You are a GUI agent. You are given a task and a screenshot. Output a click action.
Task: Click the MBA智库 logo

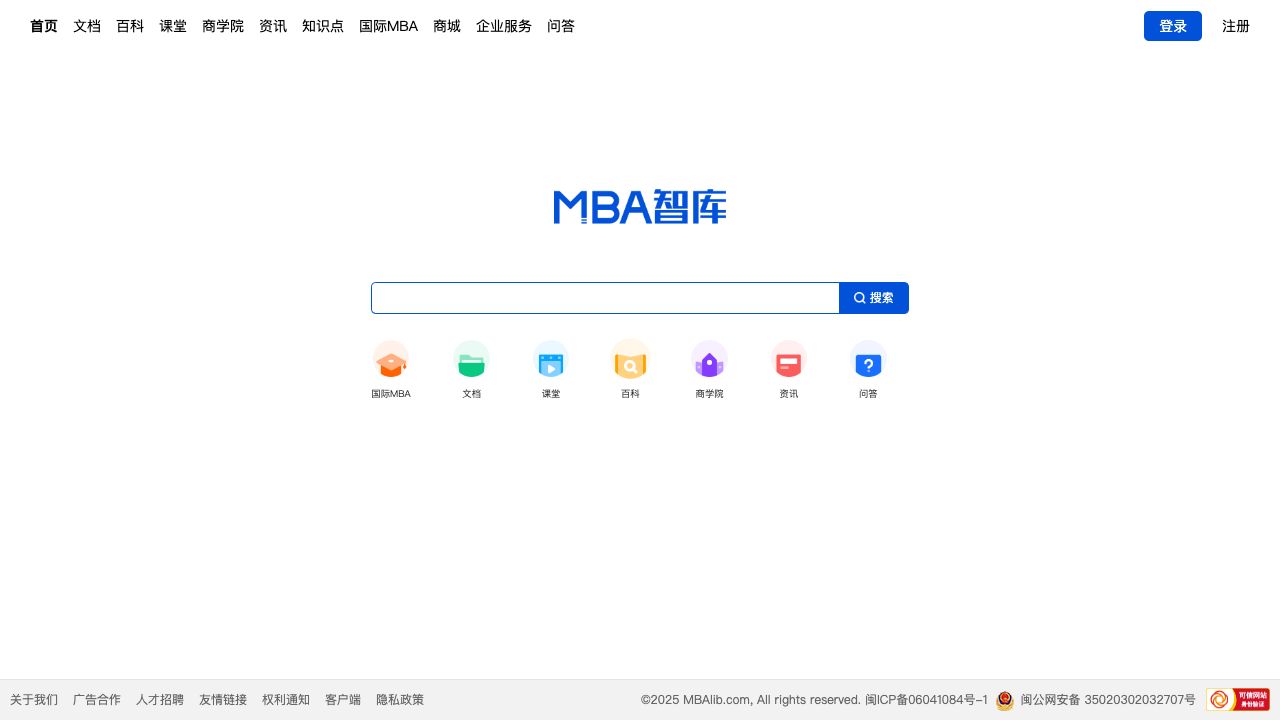click(640, 207)
